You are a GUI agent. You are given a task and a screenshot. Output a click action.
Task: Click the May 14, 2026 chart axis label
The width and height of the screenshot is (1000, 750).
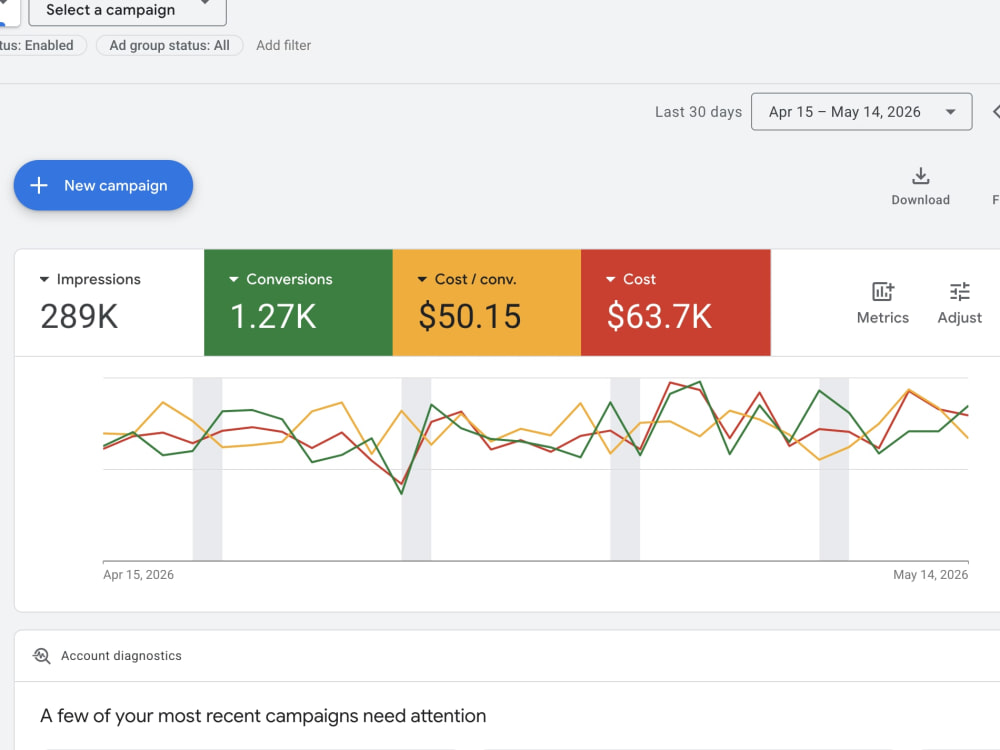tap(930, 575)
